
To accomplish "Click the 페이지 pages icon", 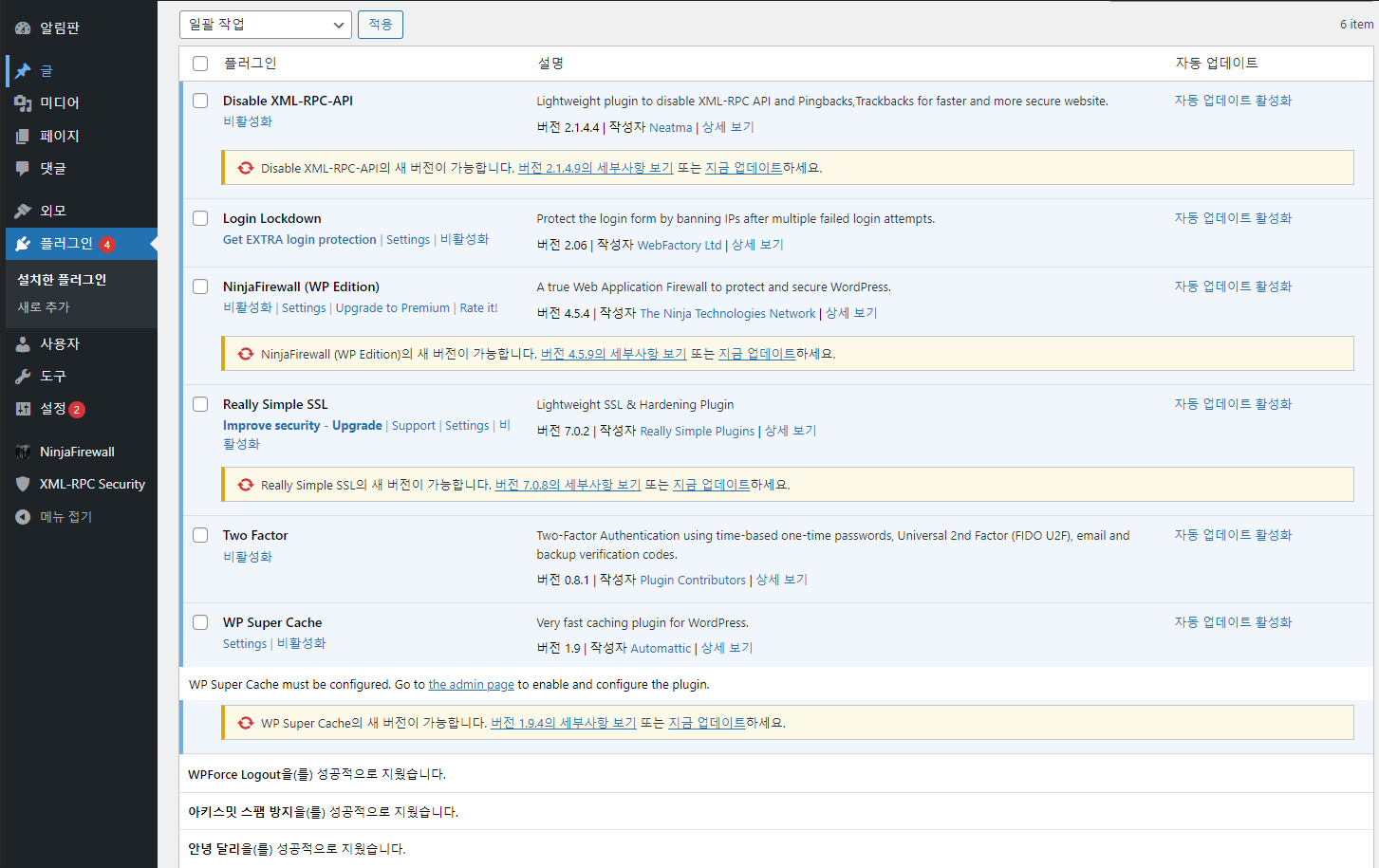I will [x=23, y=137].
